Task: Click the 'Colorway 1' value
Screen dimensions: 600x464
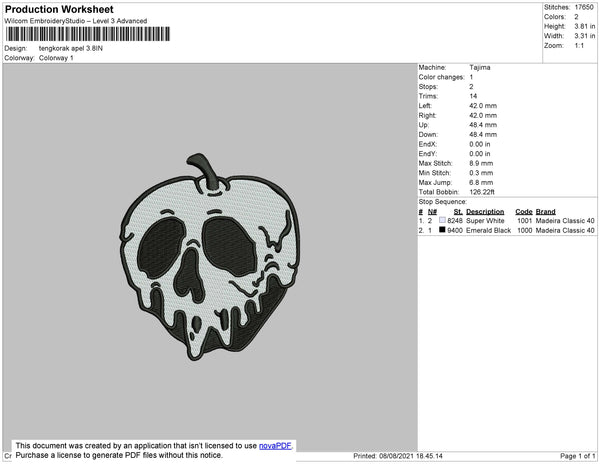Action: [56, 58]
